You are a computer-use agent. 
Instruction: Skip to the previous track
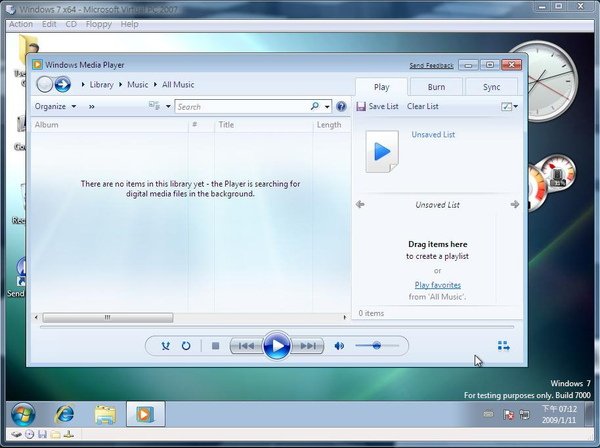[246, 346]
